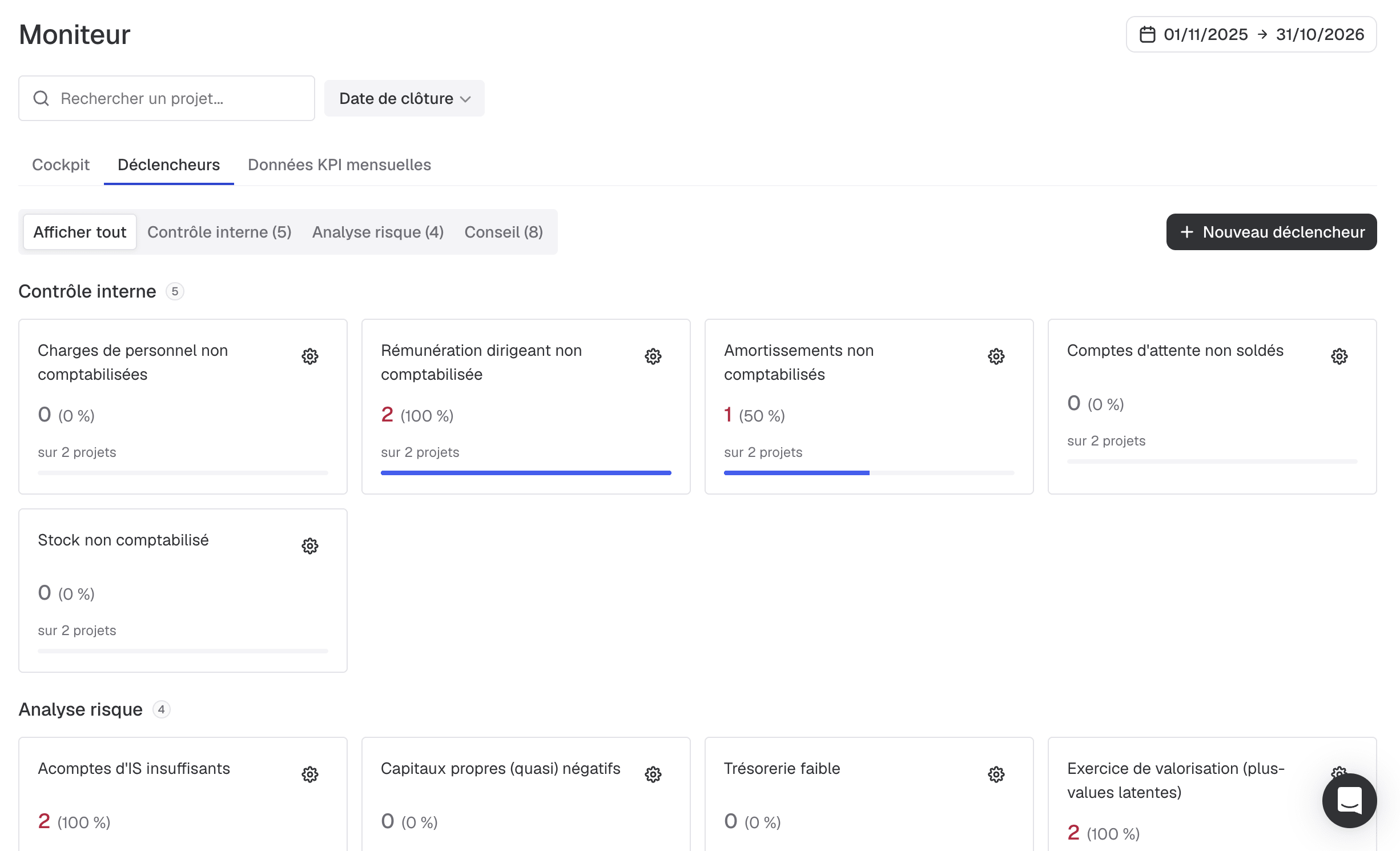1400x851 pixels.
Task: Open gear settings for Acomptes d'IS insuffisants
Action: tap(310, 774)
